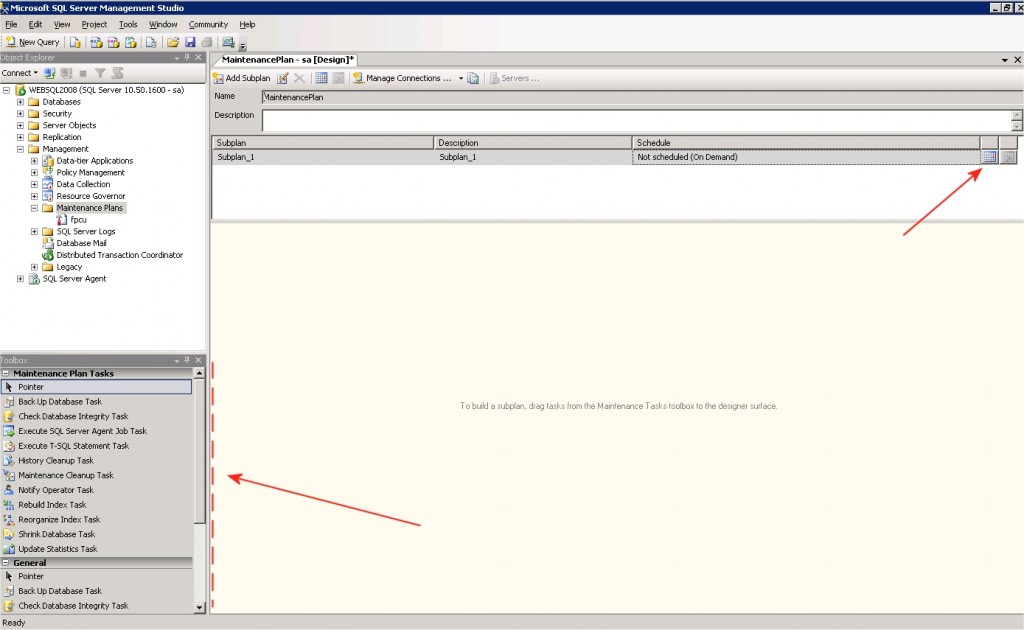The height and width of the screenshot is (630, 1024).
Task: Select the Policy Management node
Action: 90,172
